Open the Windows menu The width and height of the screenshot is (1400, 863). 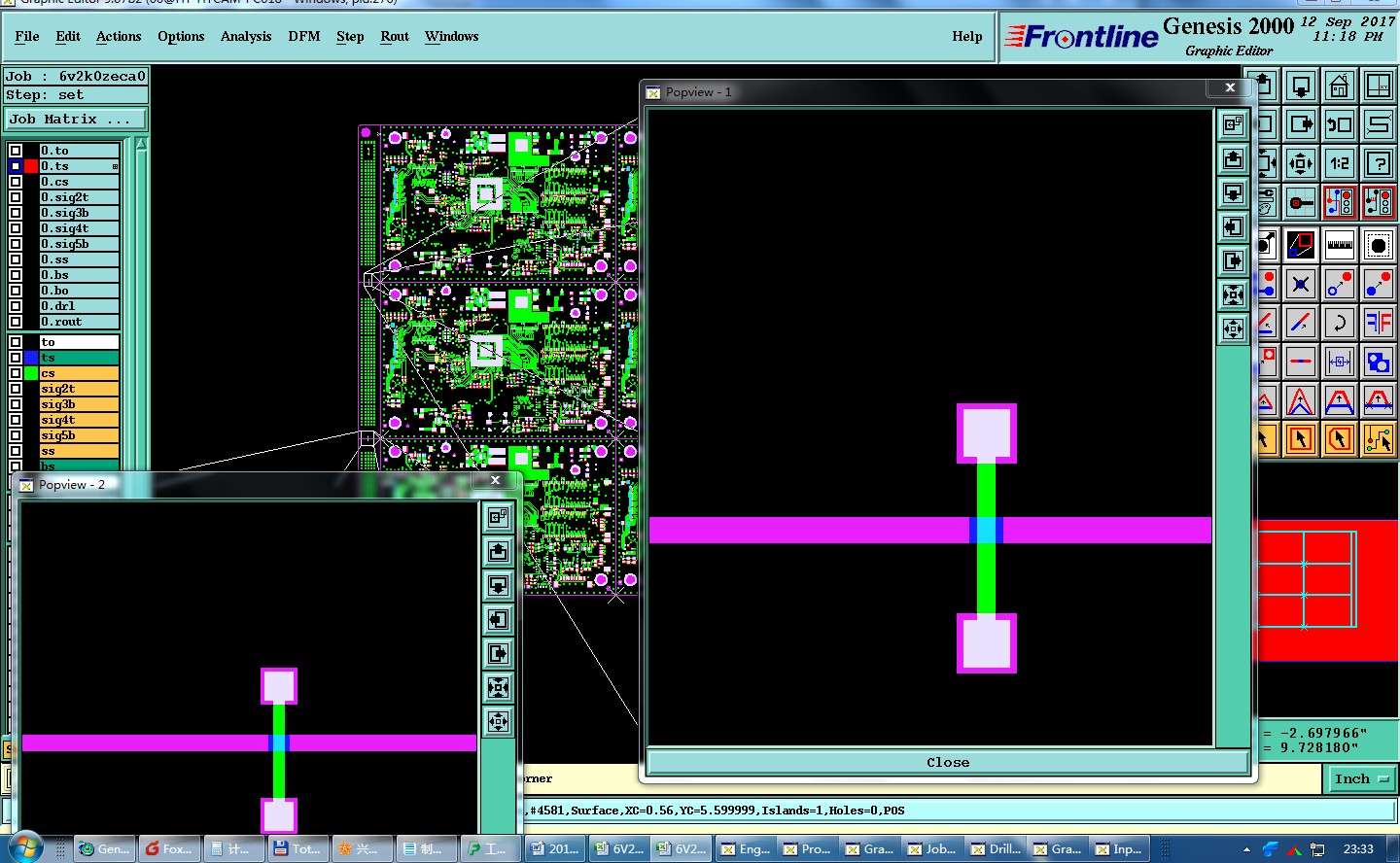click(x=452, y=37)
